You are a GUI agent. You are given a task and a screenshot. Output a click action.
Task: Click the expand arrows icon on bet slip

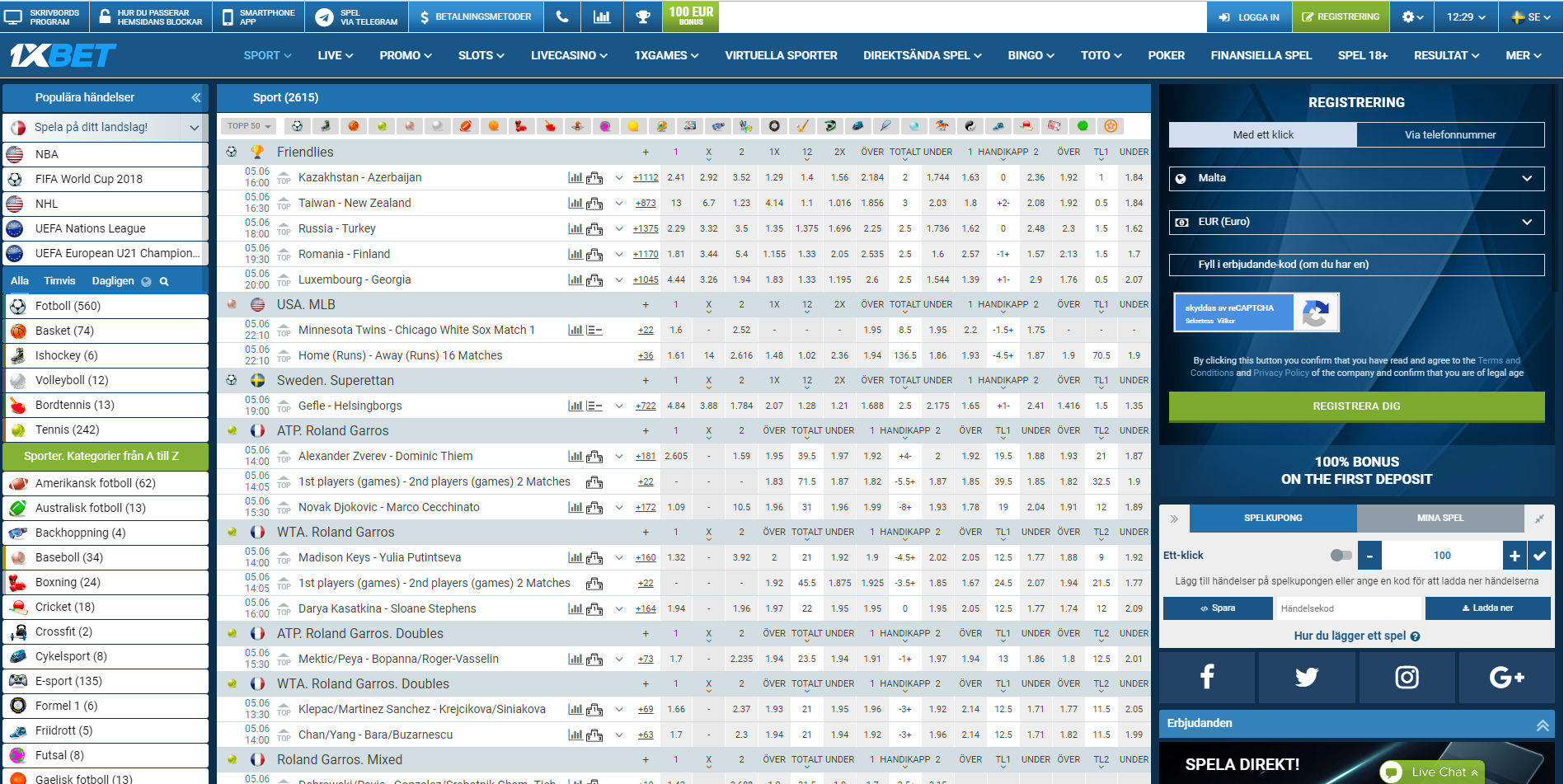point(1539,519)
